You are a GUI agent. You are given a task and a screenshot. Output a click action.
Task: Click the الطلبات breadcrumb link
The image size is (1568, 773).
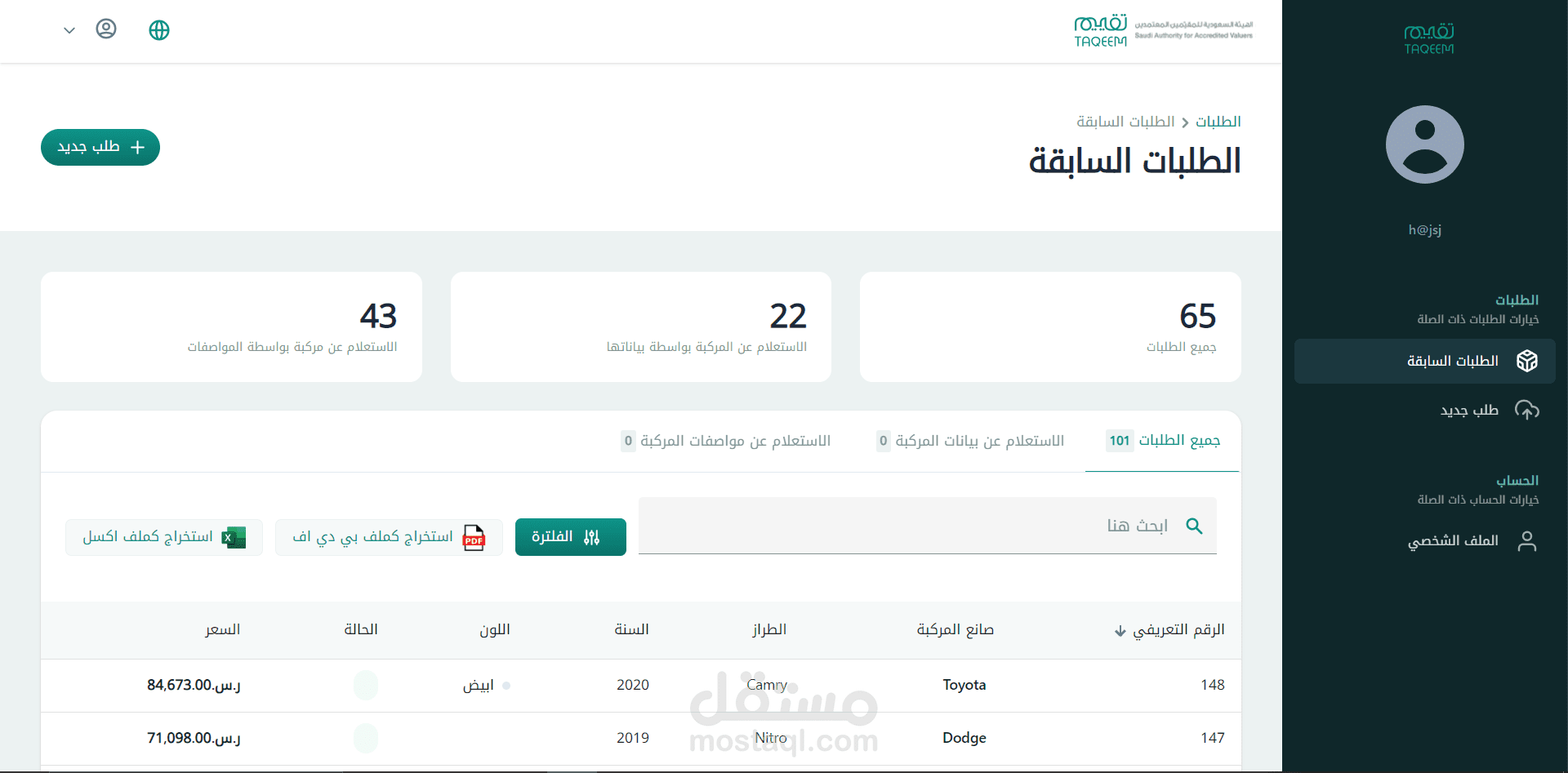coord(1218,122)
